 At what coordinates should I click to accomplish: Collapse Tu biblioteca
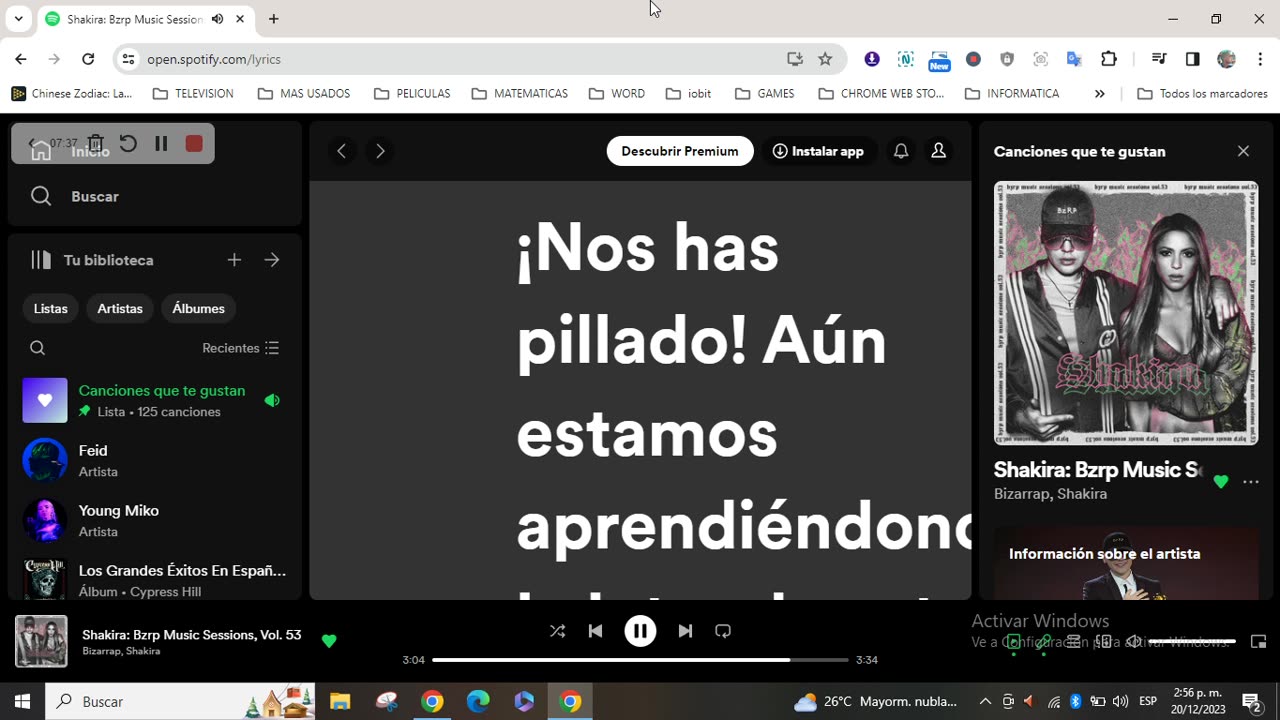tap(92, 260)
